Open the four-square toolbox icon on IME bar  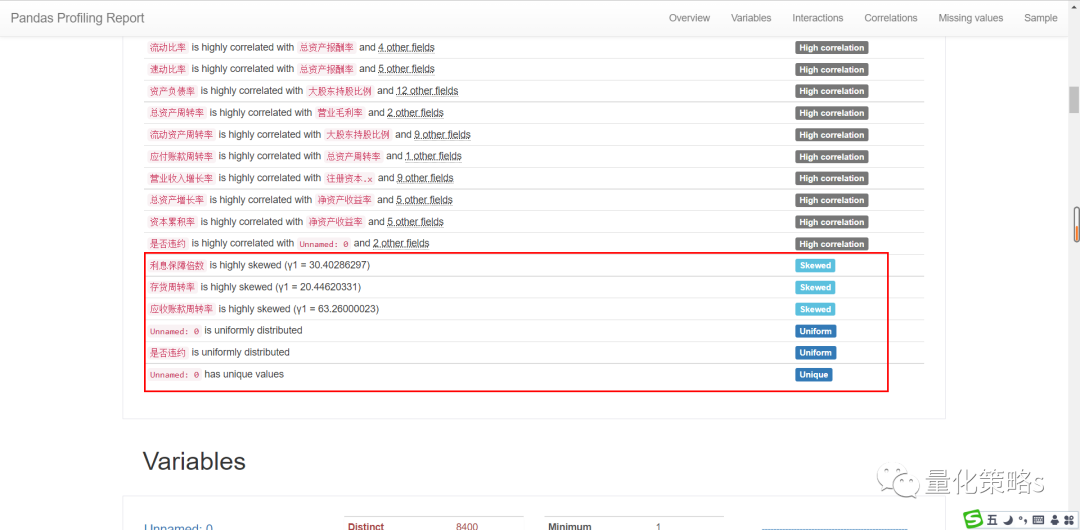pyautogui.click(x=1069, y=519)
